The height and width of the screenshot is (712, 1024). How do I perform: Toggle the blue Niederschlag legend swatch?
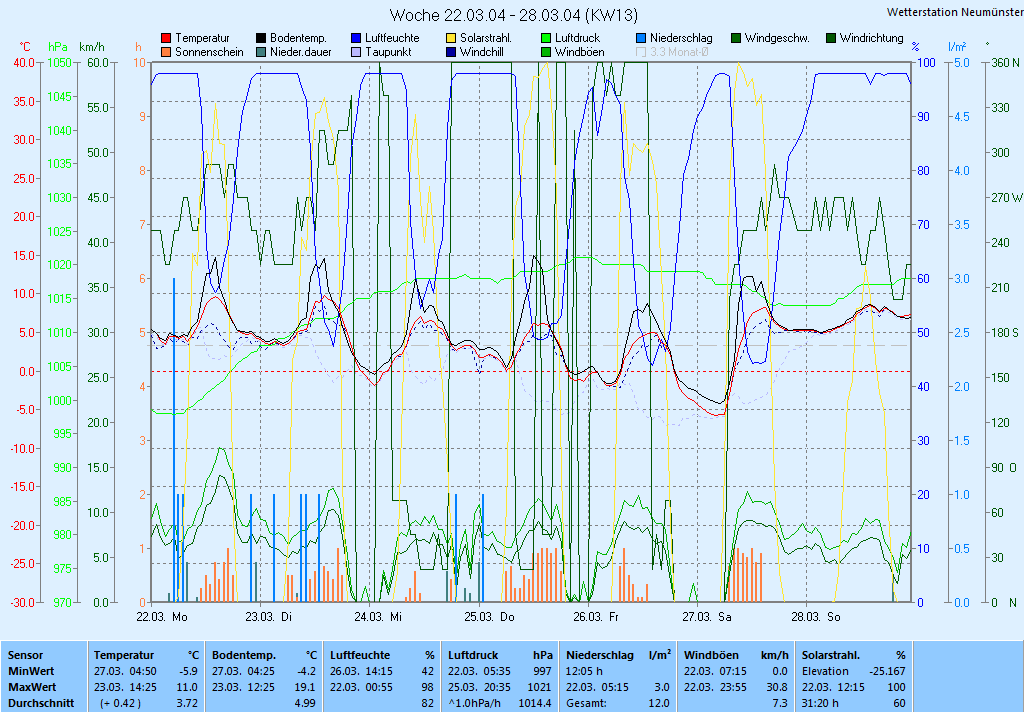point(641,39)
